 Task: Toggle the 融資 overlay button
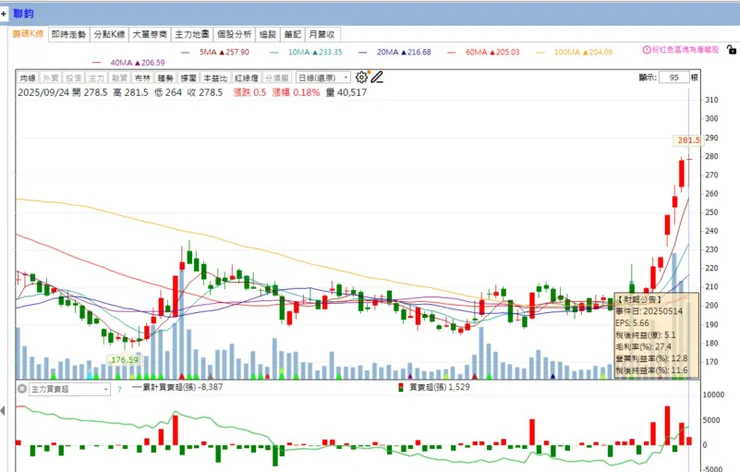(120, 78)
